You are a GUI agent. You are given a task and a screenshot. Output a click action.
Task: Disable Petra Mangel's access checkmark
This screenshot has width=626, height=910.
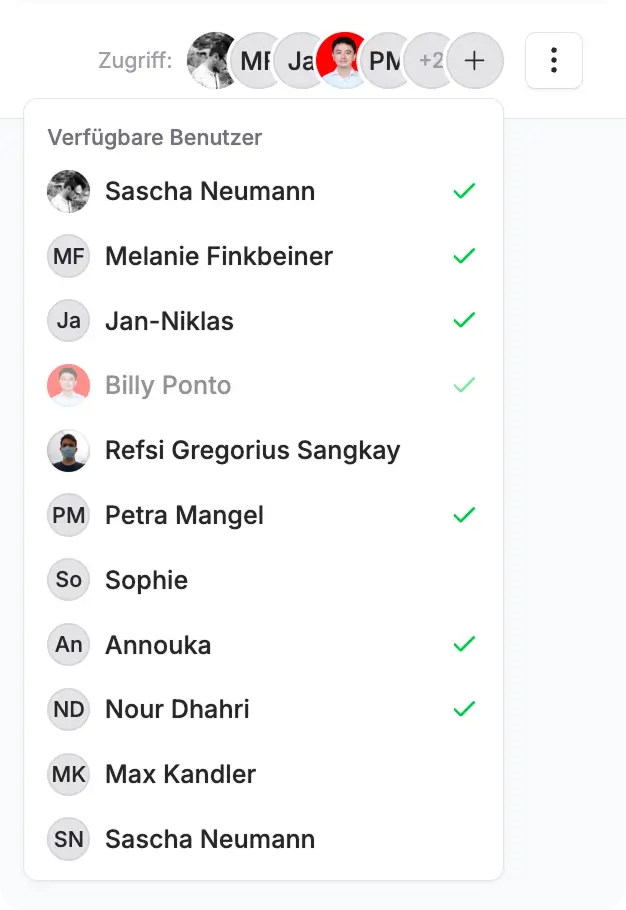(x=463, y=514)
